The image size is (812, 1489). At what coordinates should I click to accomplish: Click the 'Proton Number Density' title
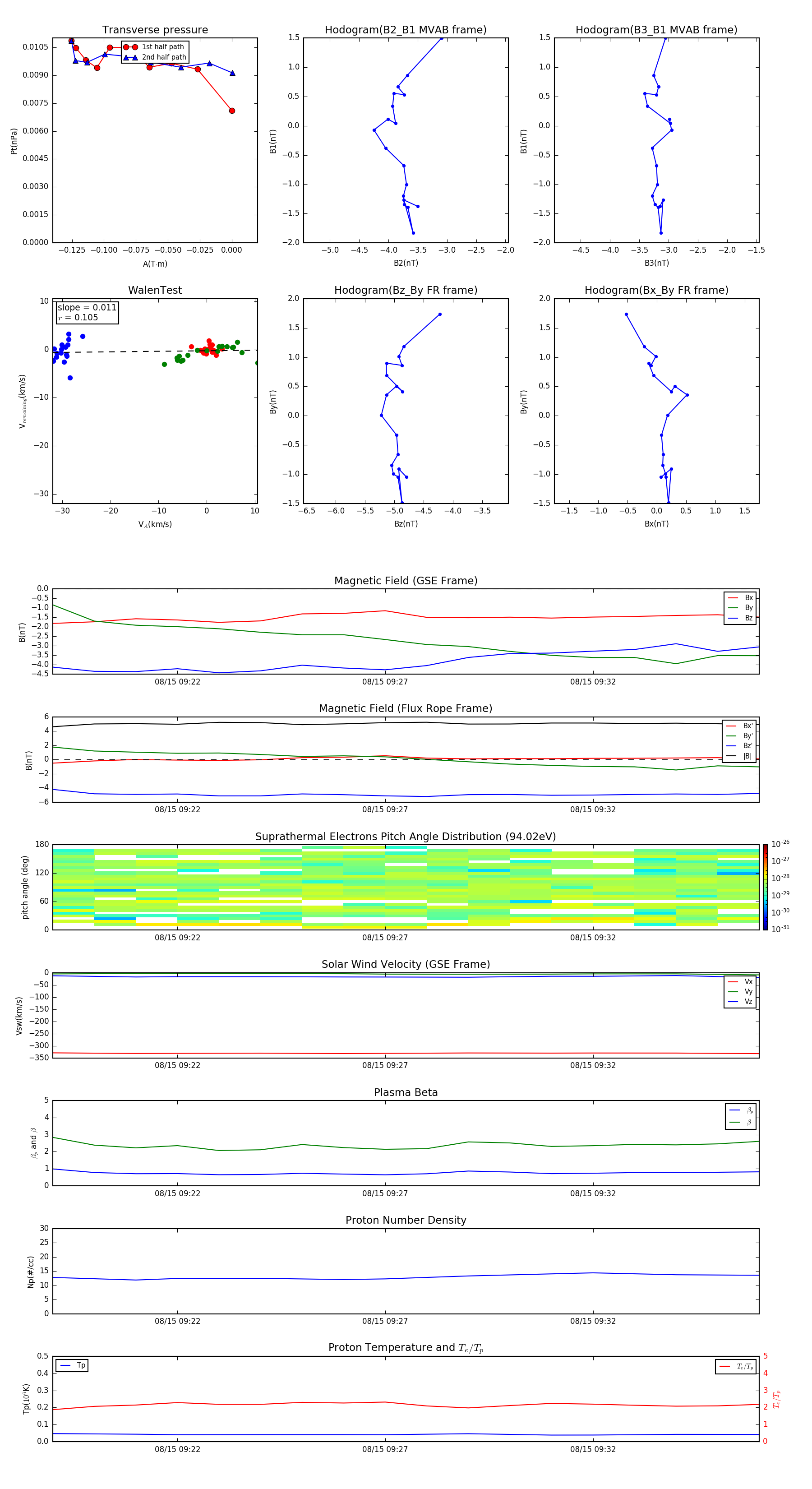406,1220
